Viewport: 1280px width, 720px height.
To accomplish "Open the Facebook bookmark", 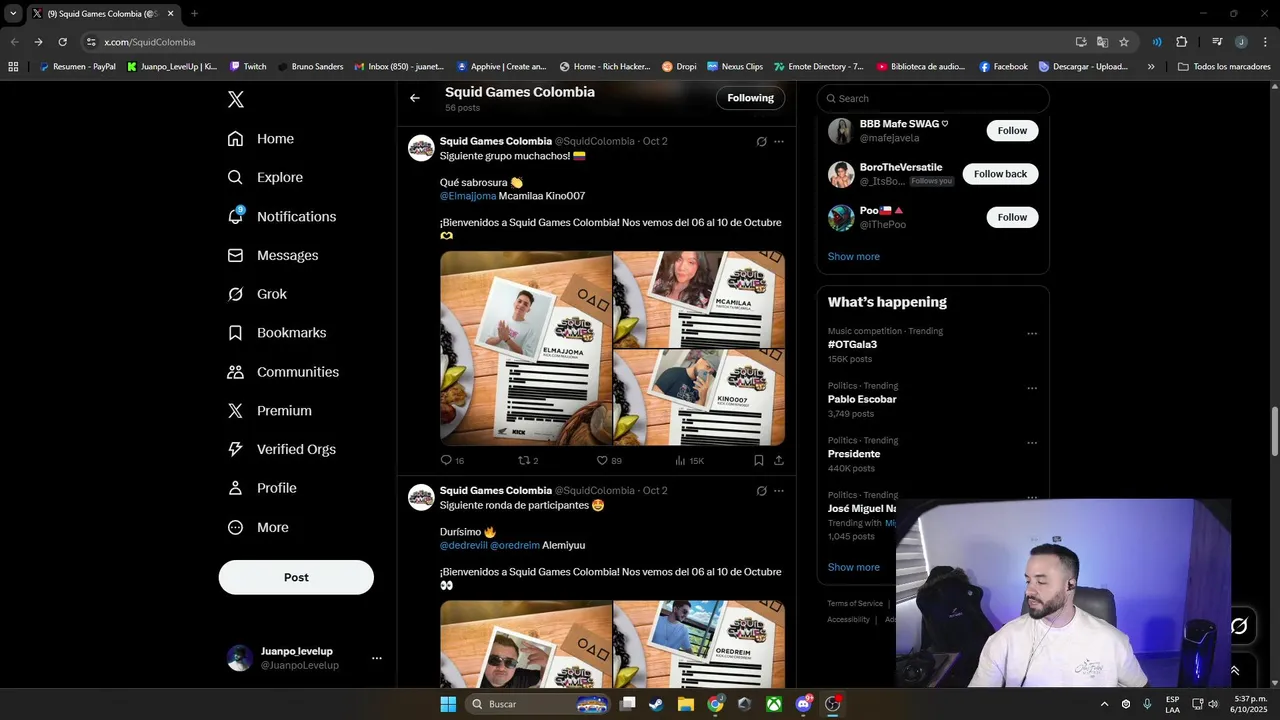I will [1003, 66].
